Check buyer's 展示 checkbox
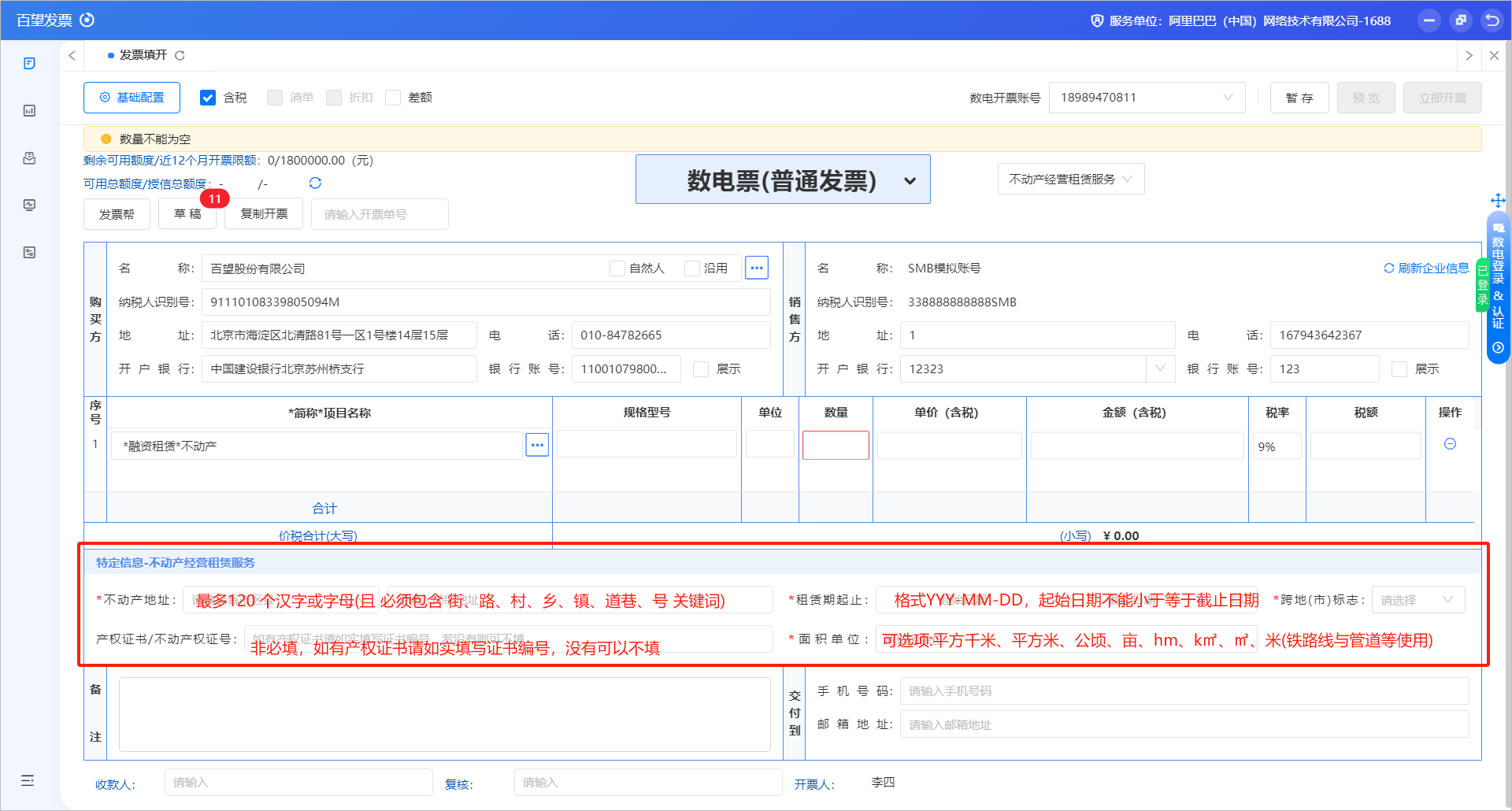The width and height of the screenshot is (1512, 811). [701, 369]
